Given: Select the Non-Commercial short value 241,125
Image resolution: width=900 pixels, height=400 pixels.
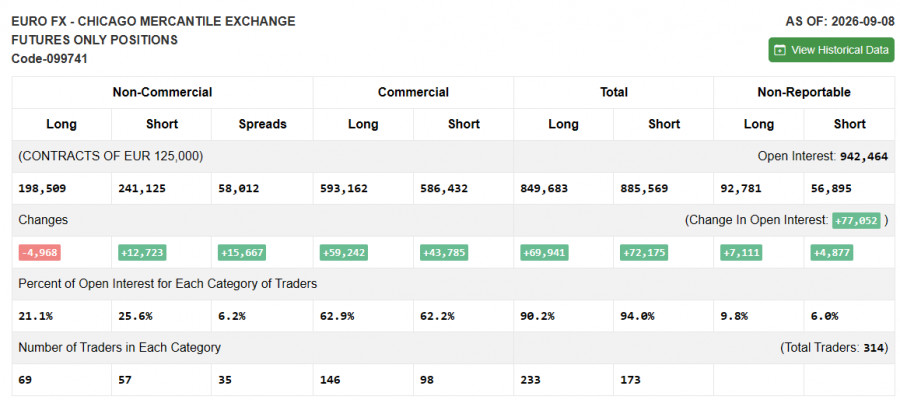Looking at the screenshot, I should click(142, 188).
